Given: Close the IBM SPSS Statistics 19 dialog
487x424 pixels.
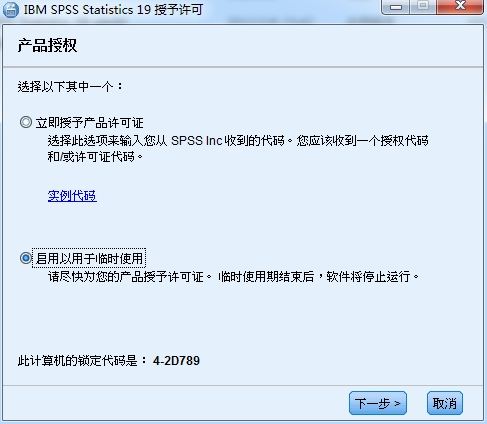Looking at the screenshot, I should tap(460, 7).
